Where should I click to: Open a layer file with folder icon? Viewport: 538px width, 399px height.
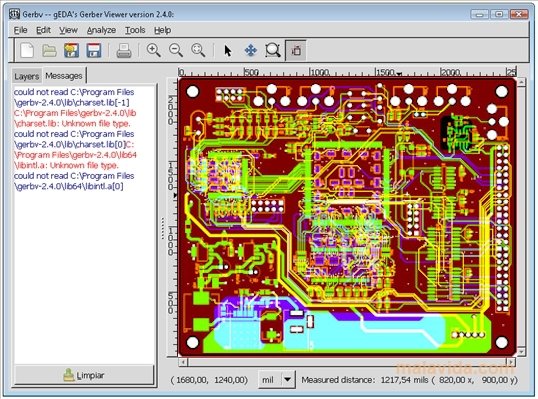pyautogui.click(x=49, y=51)
